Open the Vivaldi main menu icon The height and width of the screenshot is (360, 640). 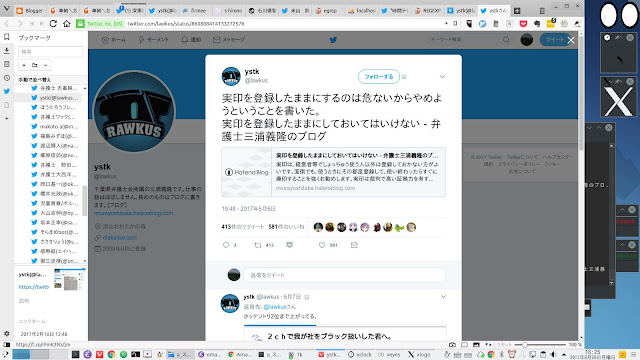click(x=6, y=9)
